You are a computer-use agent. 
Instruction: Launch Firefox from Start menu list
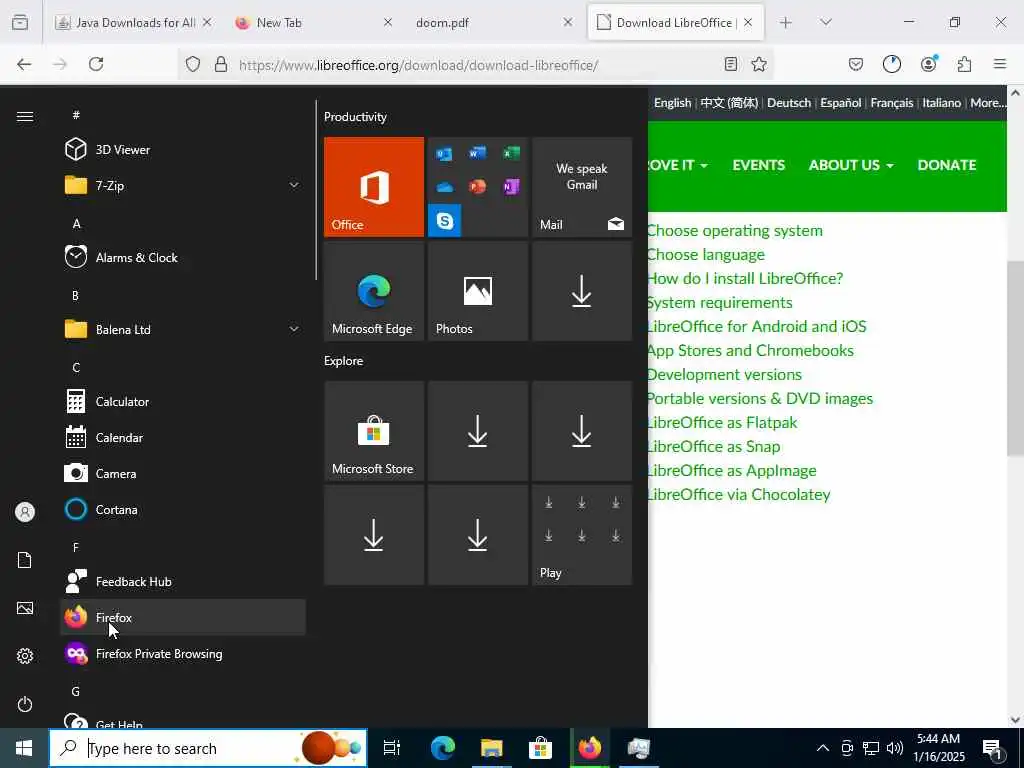click(183, 617)
